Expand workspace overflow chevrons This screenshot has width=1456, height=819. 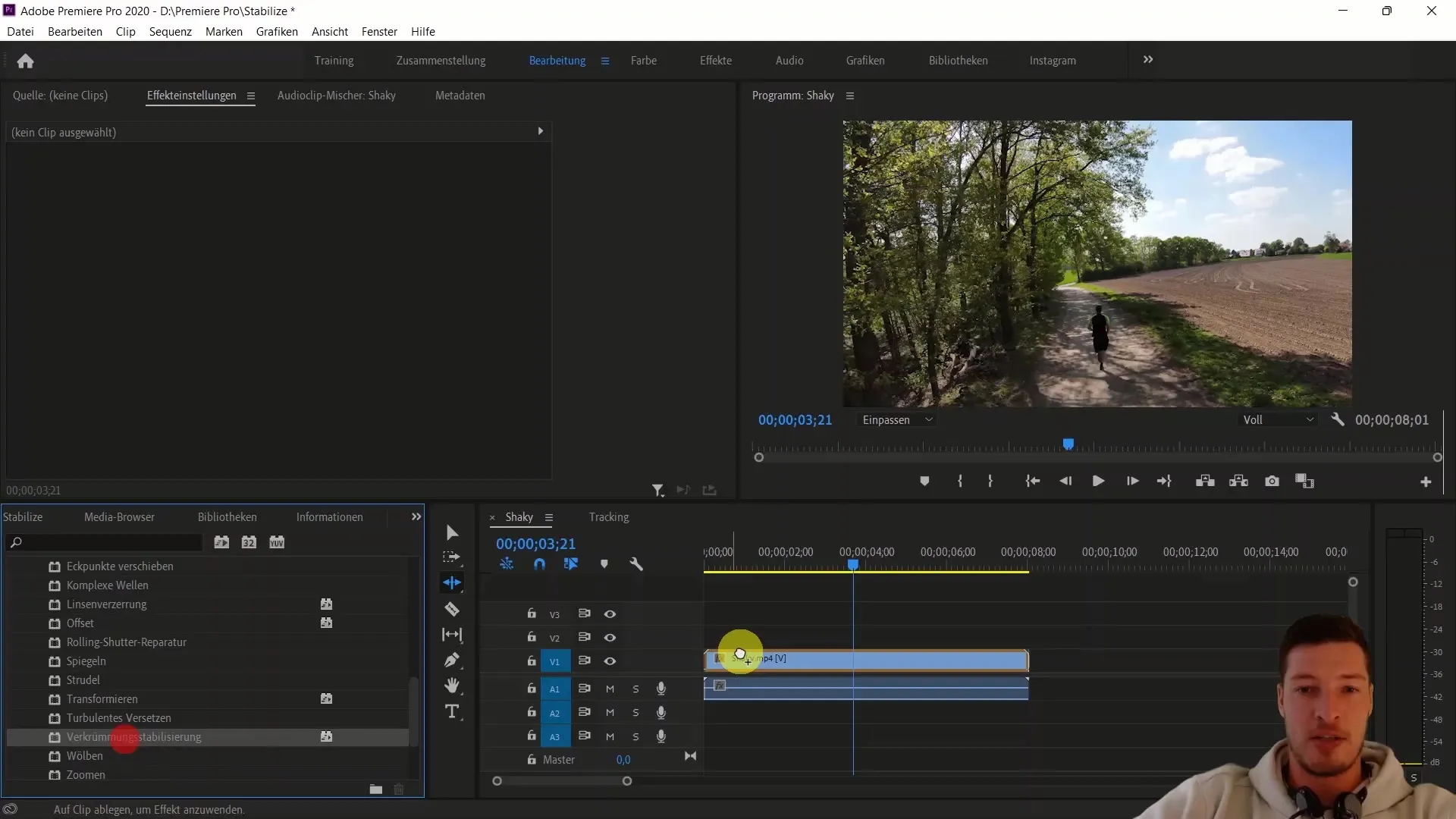pos(1148,60)
